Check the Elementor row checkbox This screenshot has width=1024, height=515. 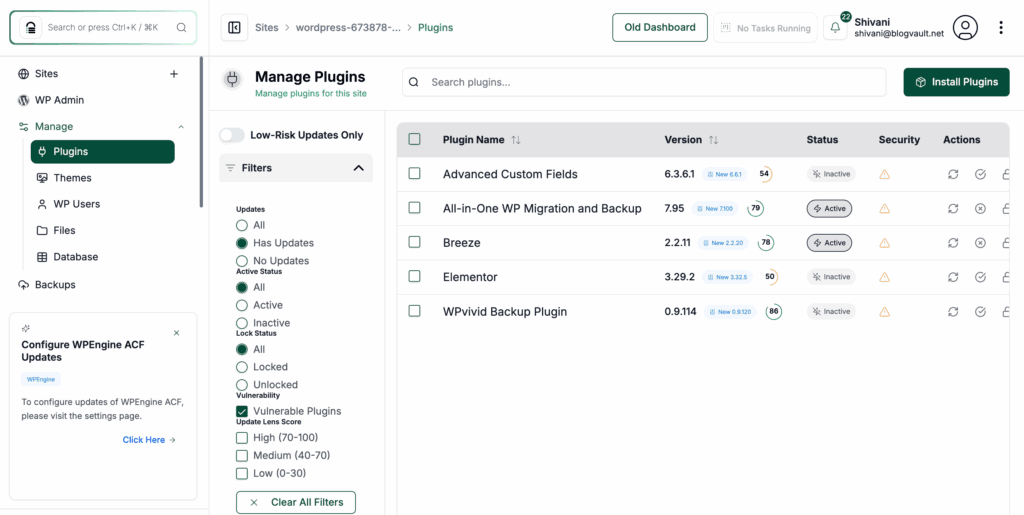coord(414,276)
